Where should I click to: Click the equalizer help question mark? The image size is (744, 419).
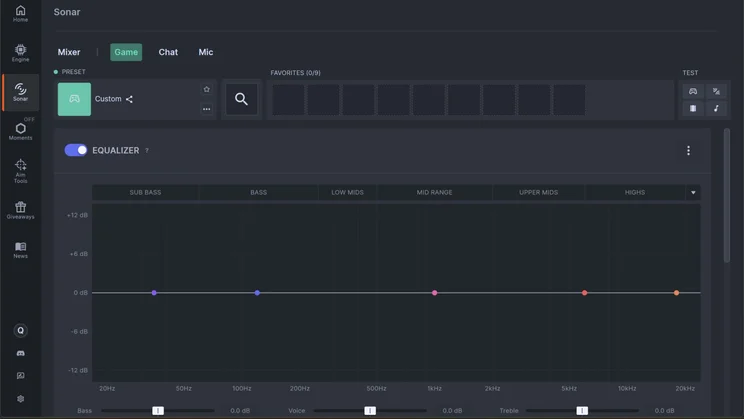pos(147,150)
